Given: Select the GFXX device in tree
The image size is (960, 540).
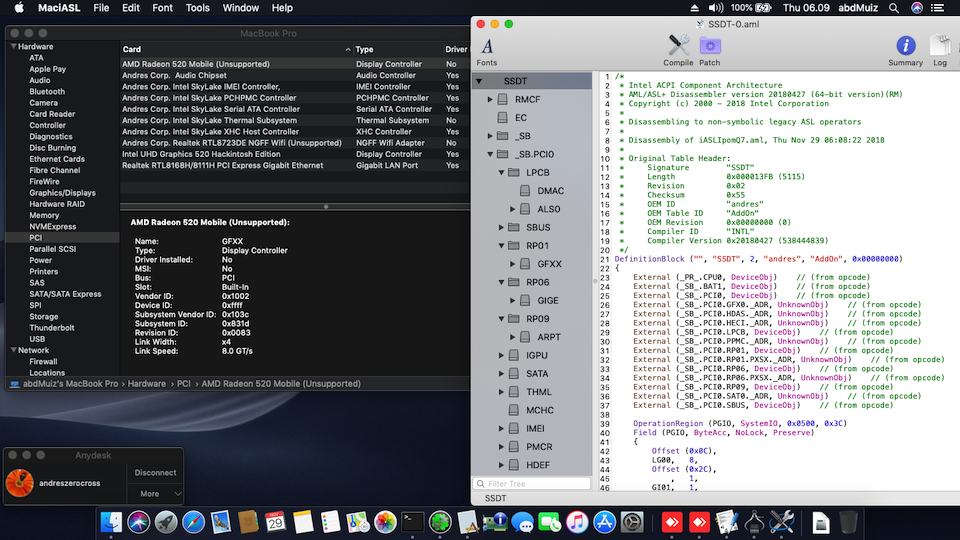Looking at the screenshot, I should tap(549, 264).
